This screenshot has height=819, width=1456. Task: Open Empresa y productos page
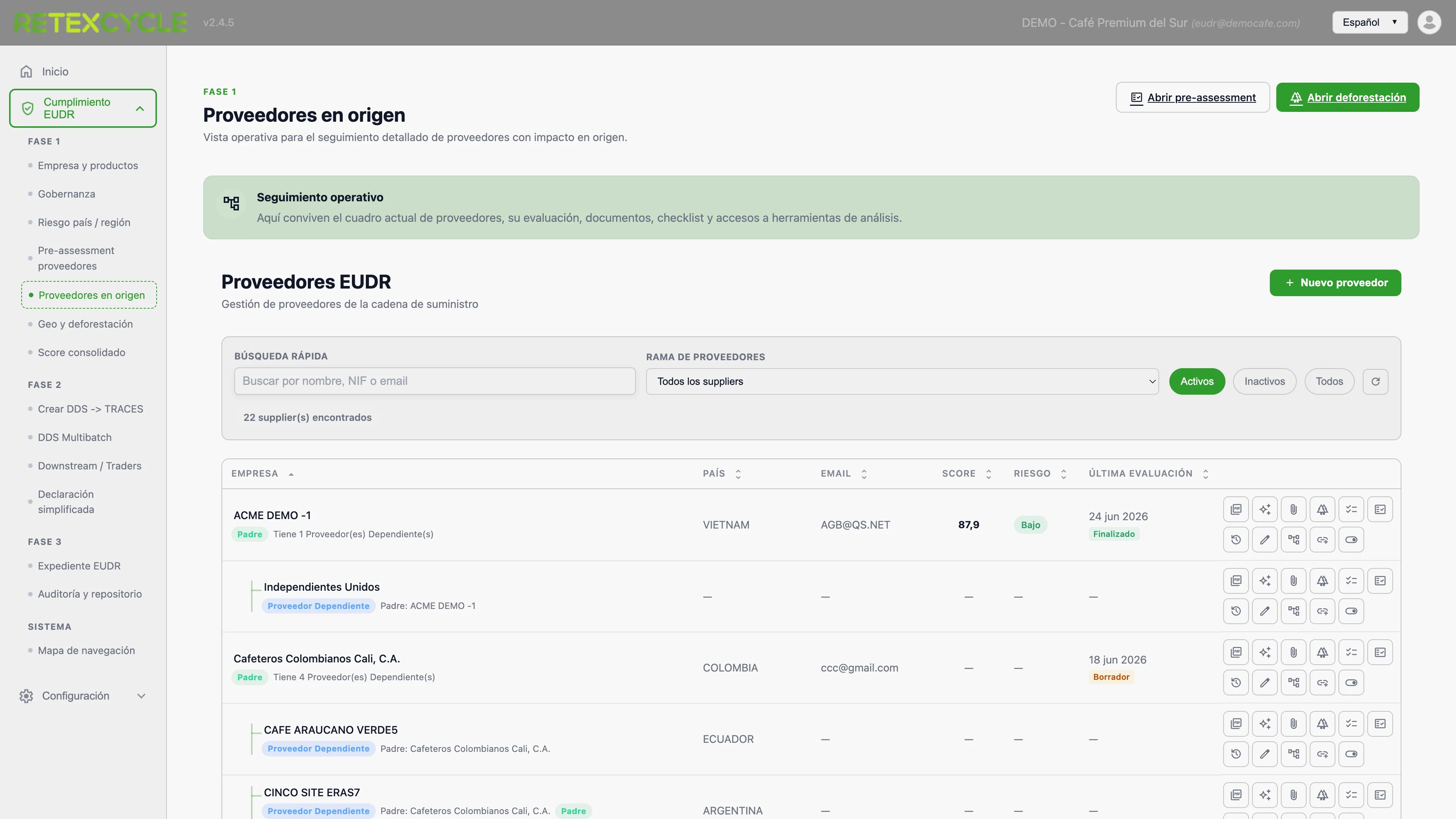click(x=88, y=166)
